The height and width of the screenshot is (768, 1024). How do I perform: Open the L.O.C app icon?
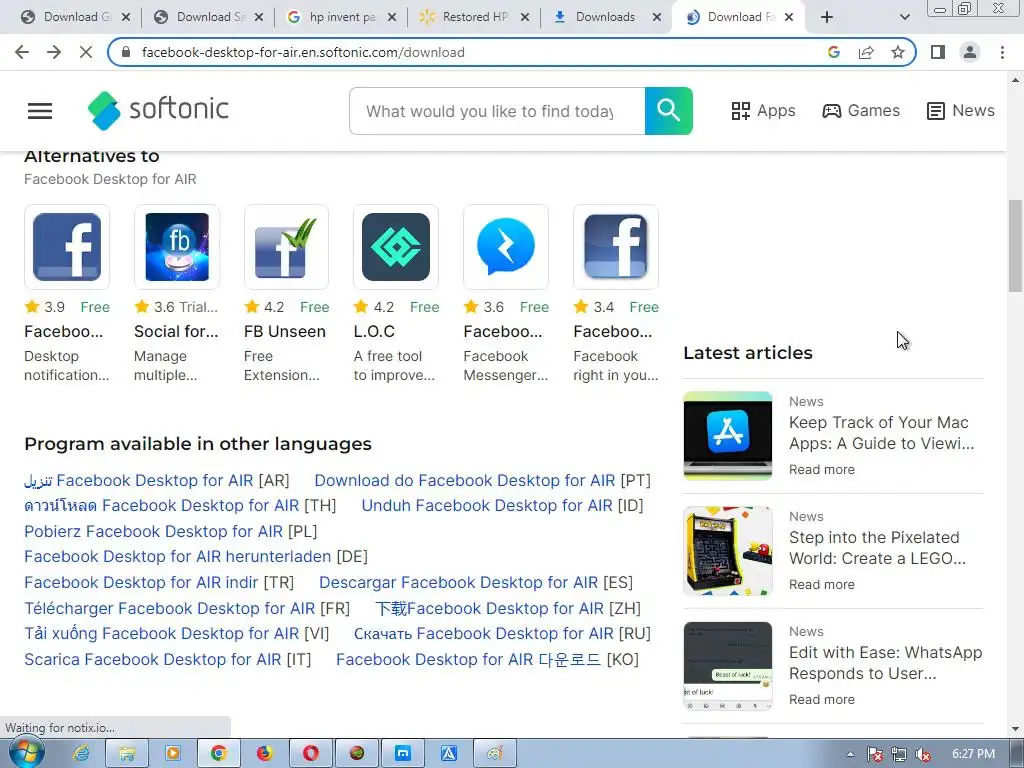tap(396, 247)
